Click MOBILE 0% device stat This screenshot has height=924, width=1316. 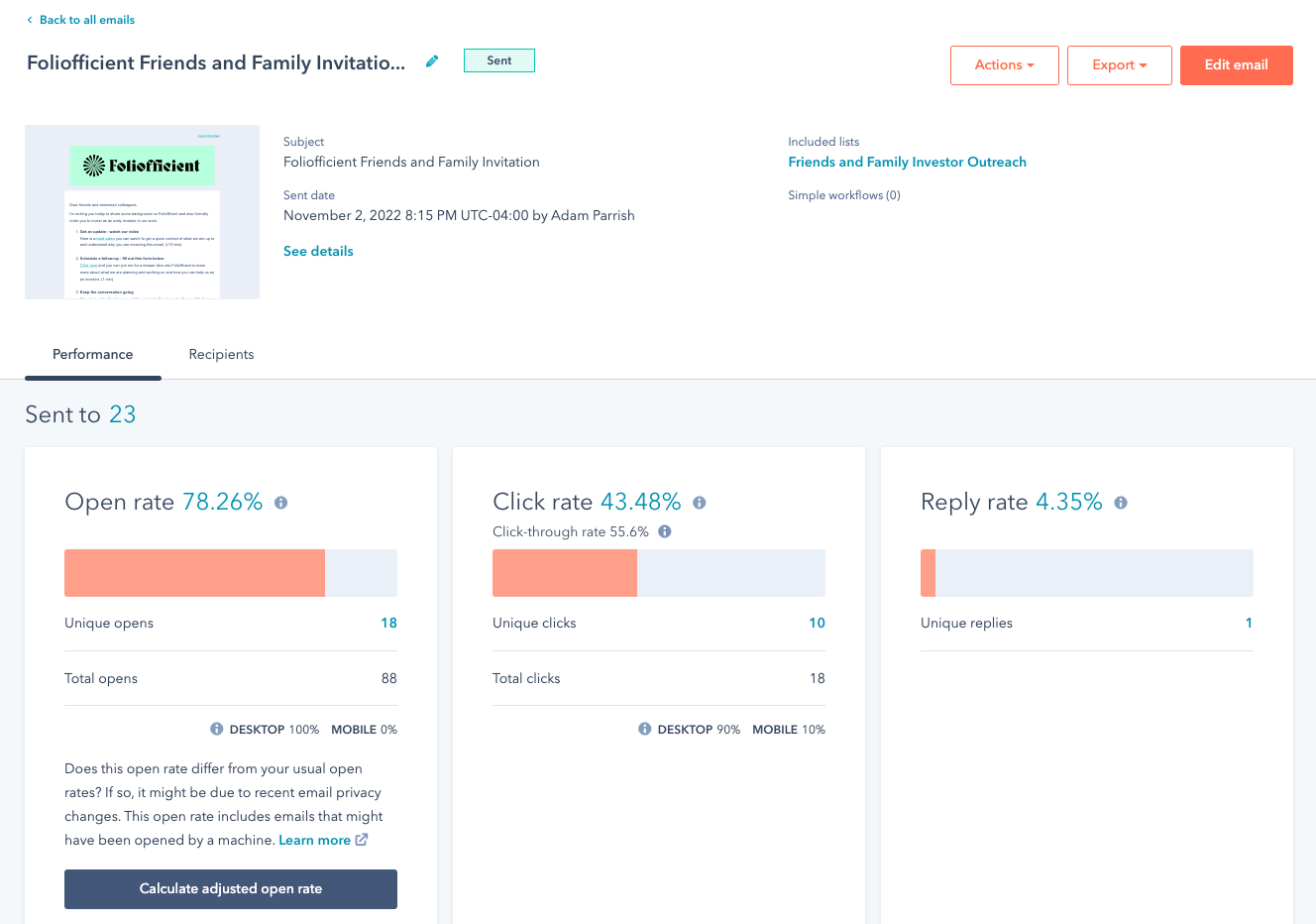click(x=364, y=729)
